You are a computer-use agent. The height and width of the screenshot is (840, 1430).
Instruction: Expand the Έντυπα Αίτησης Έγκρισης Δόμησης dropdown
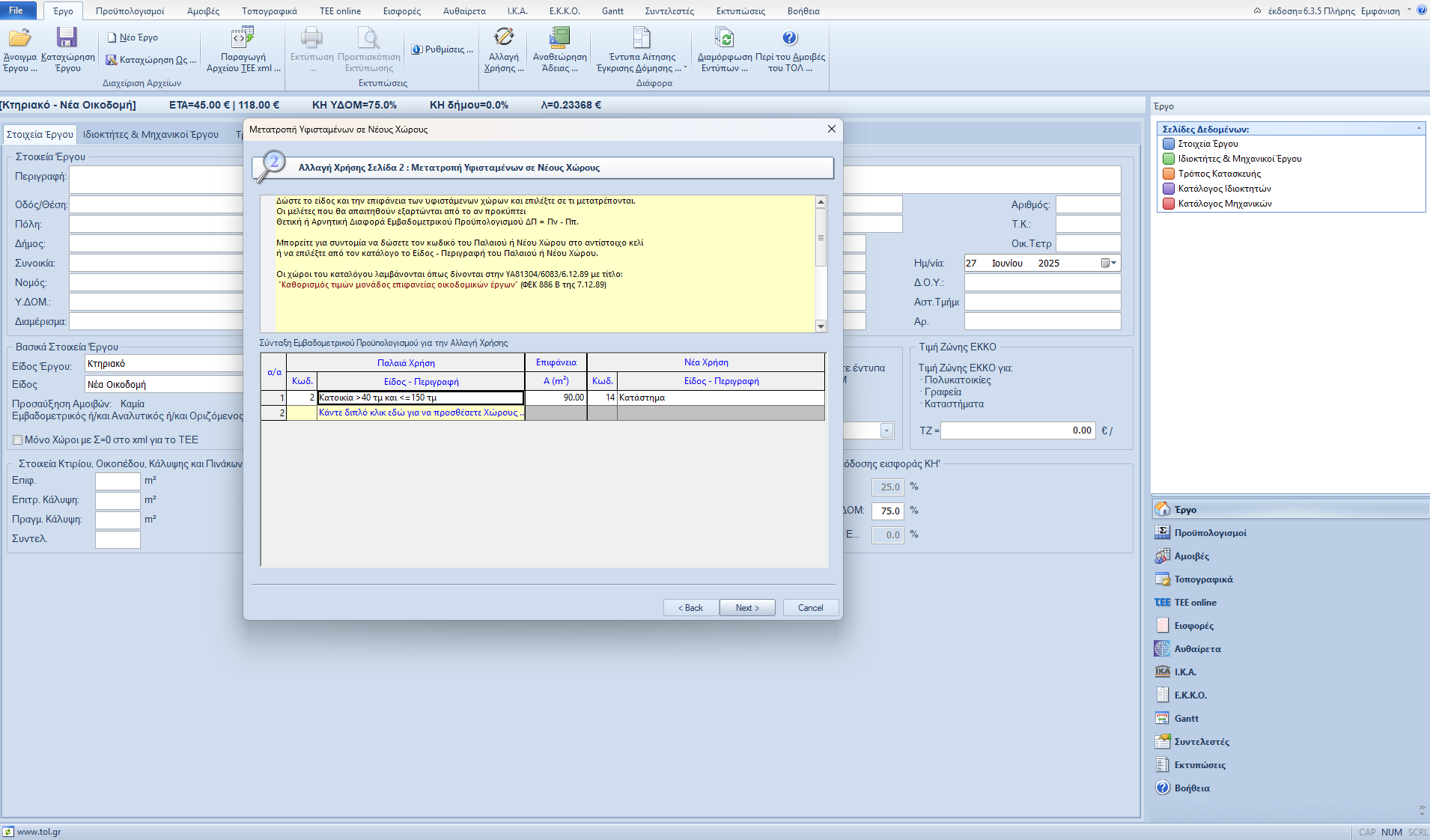click(x=685, y=68)
